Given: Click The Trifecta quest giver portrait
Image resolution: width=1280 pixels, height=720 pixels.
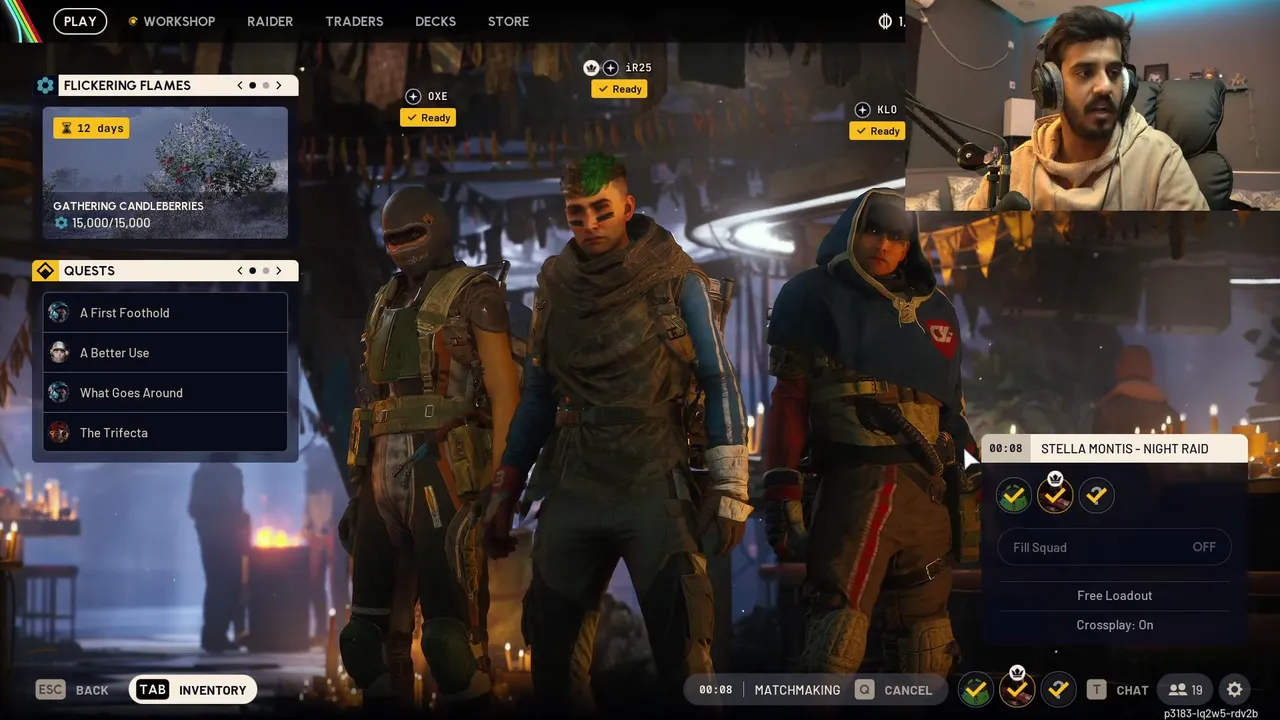Looking at the screenshot, I should 59,433.
